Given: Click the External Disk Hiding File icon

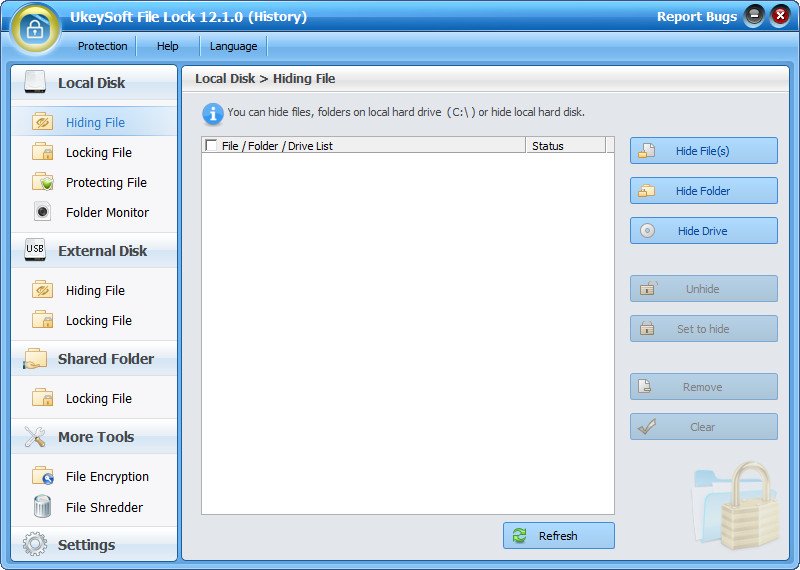Looking at the screenshot, I should coord(42,290).
